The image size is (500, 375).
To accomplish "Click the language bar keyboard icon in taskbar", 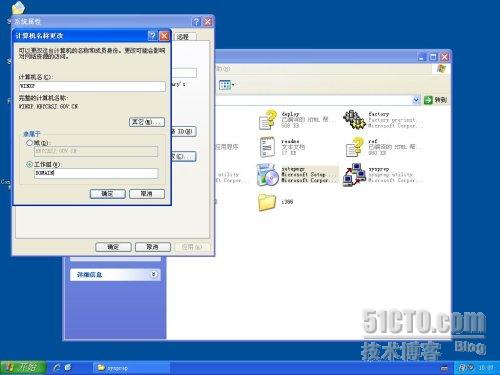I will coord(444,368).
